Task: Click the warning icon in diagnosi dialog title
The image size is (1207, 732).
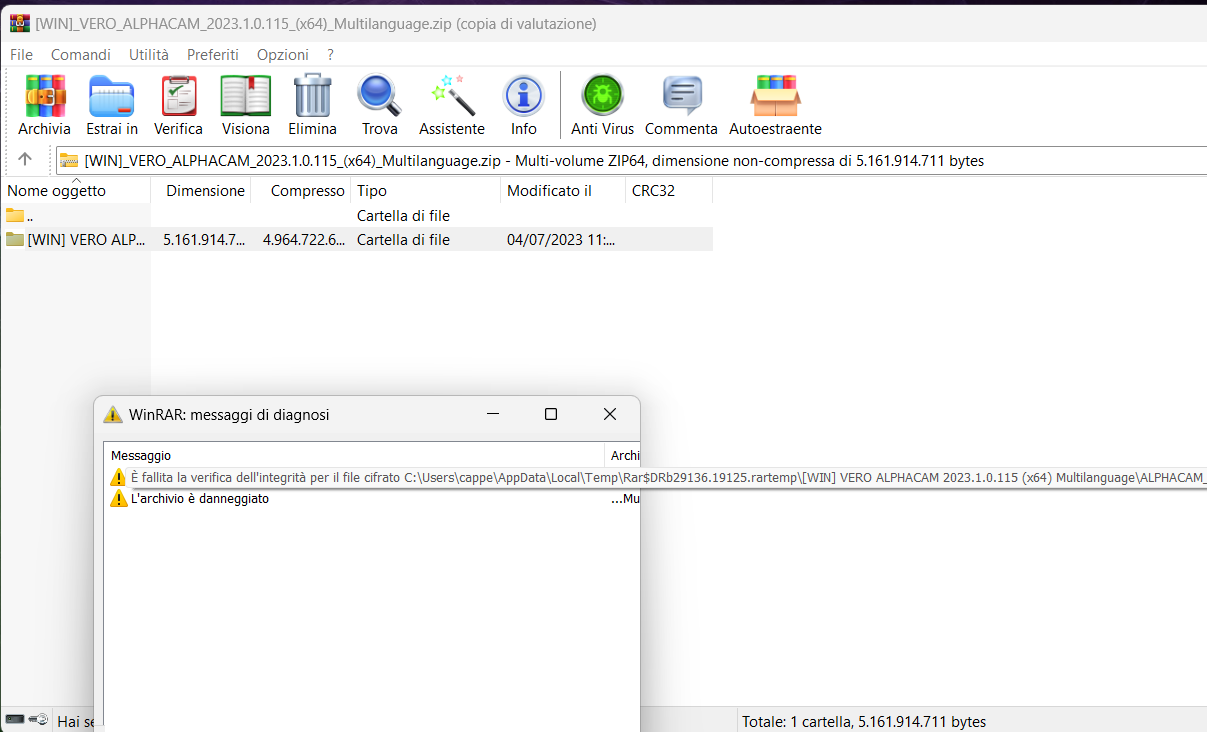Action: click(x=113, y=414)
